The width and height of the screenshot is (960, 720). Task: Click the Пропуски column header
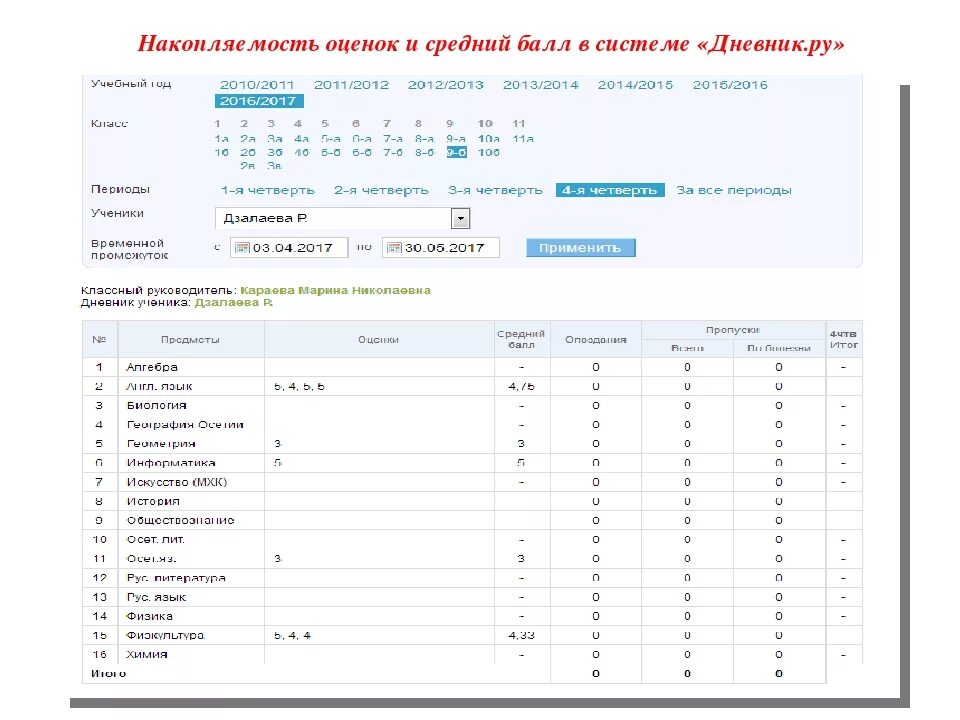pyautogui.click(x=733, y=330)
